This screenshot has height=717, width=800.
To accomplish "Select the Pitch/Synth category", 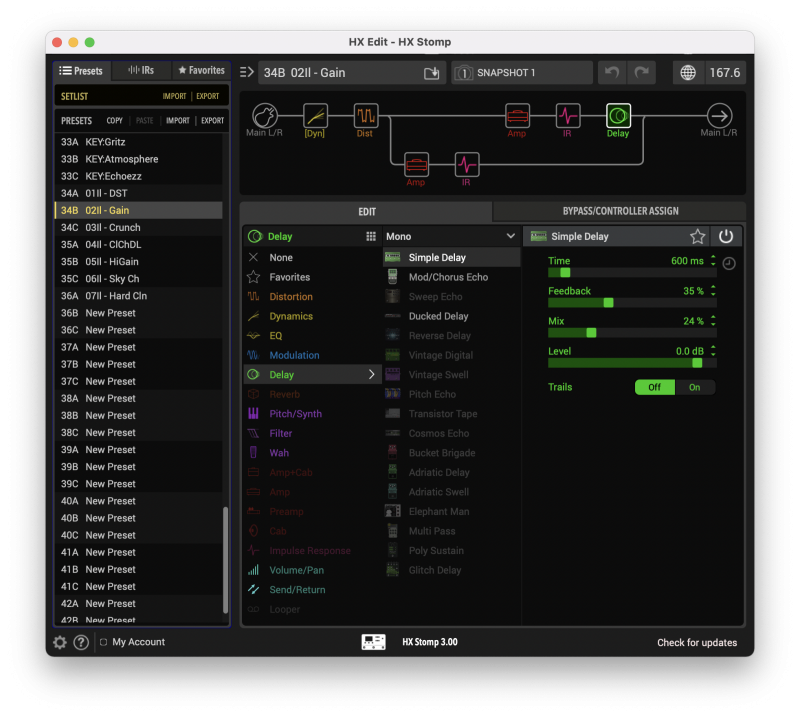I will click(x=312, y=414).
